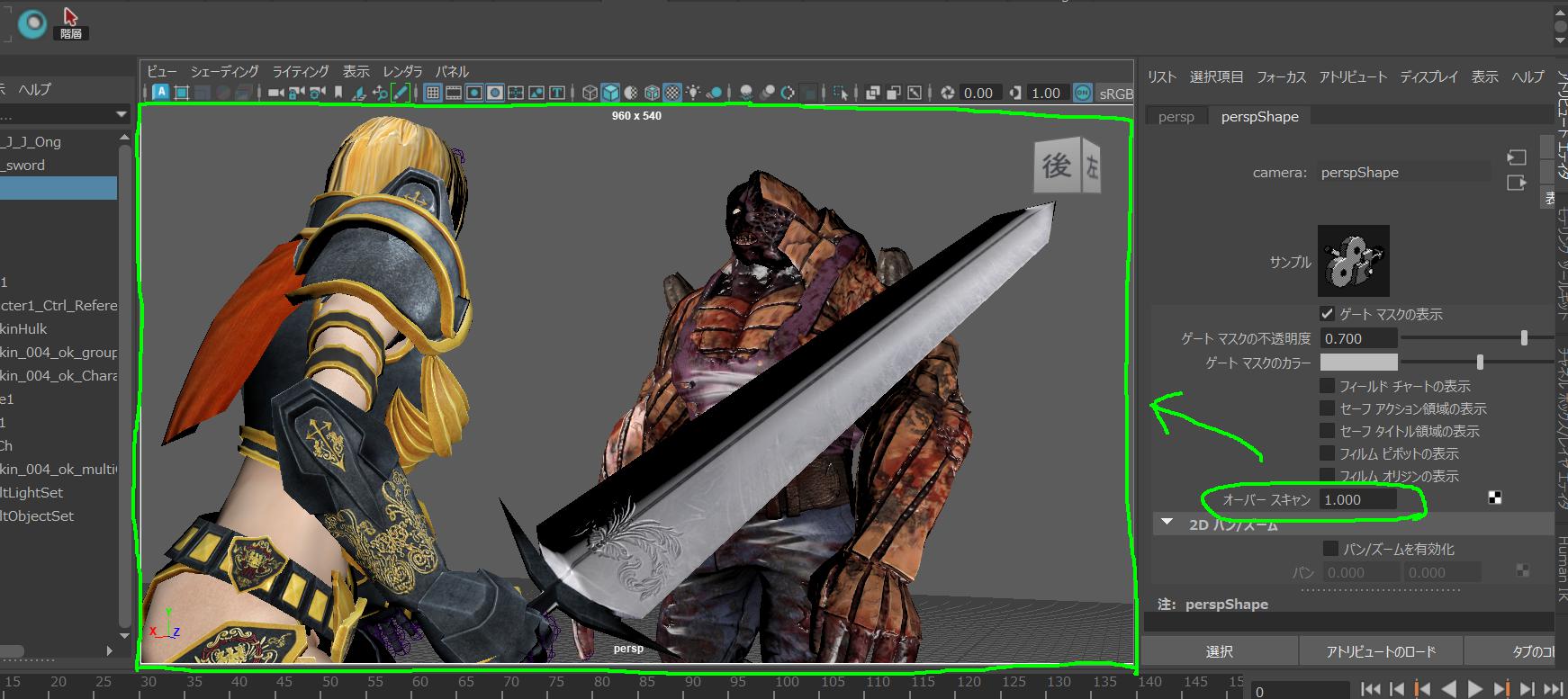Toggle the field chart icon
The image size is (1568, 699).
[x=516, y=93]
